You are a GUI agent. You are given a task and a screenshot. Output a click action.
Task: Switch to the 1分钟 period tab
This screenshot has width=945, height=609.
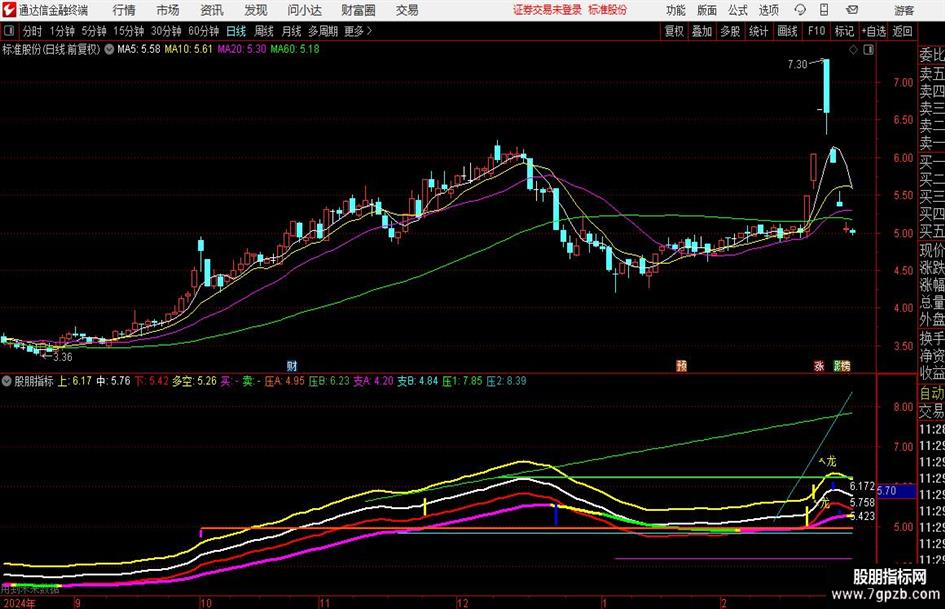[61, 31]
